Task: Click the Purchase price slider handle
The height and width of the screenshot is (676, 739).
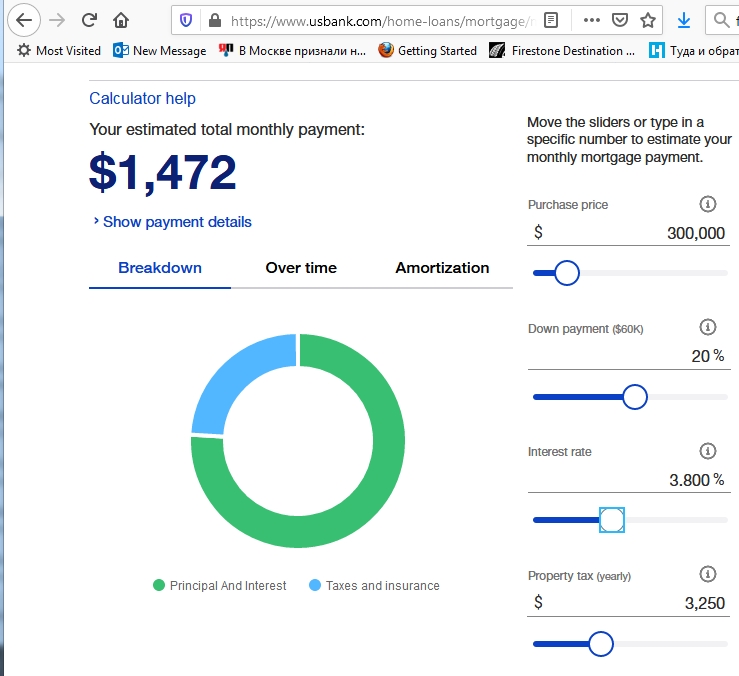Action: tap(567, 273)
